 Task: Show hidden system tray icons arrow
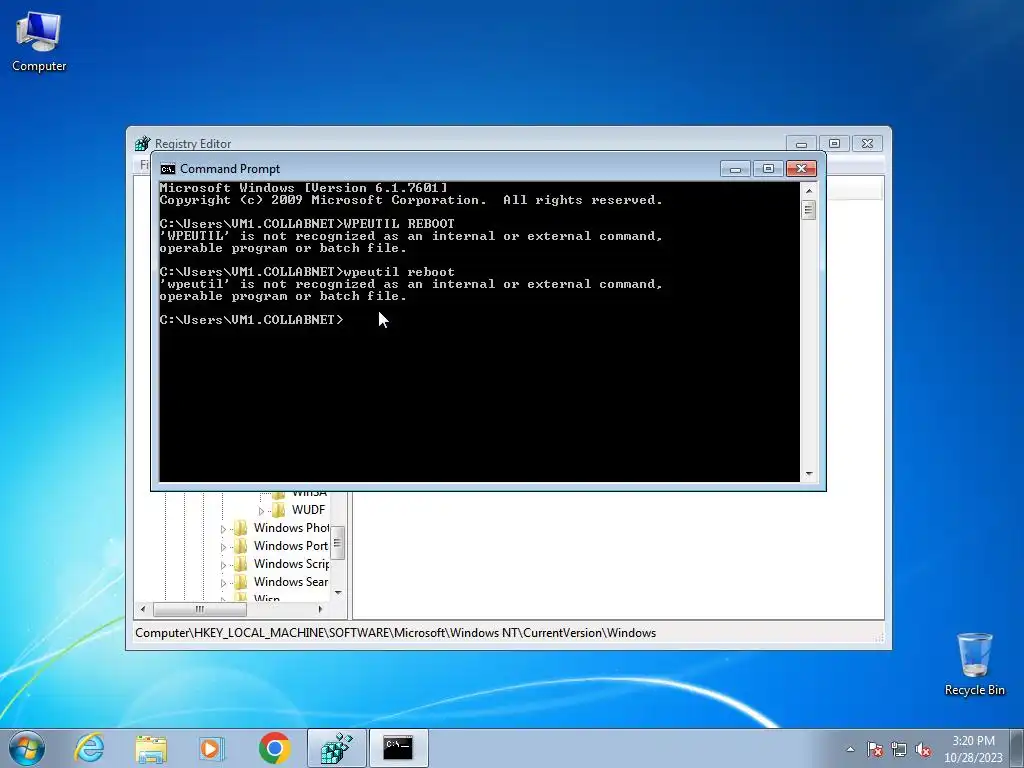(x=850, y=749)
